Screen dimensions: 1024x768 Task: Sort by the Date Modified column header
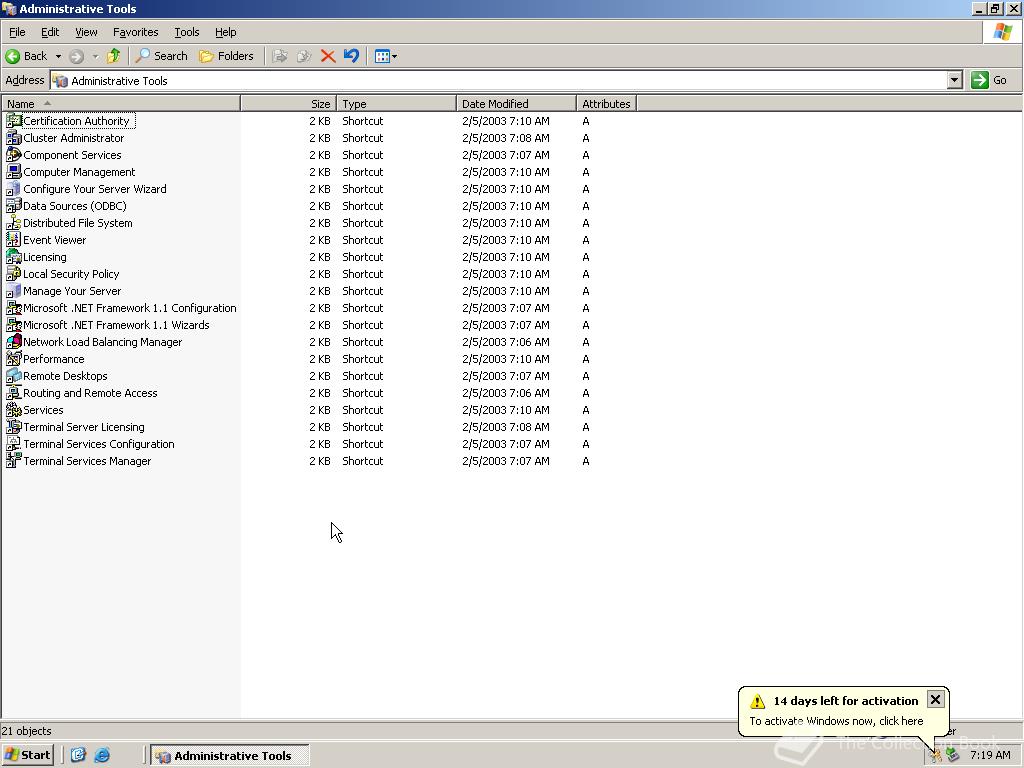(517, 103)
